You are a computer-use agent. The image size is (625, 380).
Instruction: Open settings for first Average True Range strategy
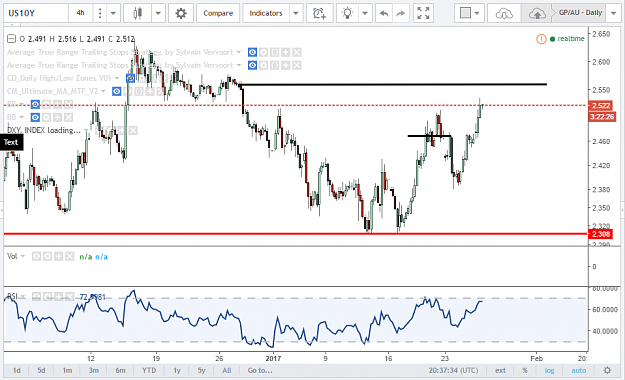[x=263, y=52]
